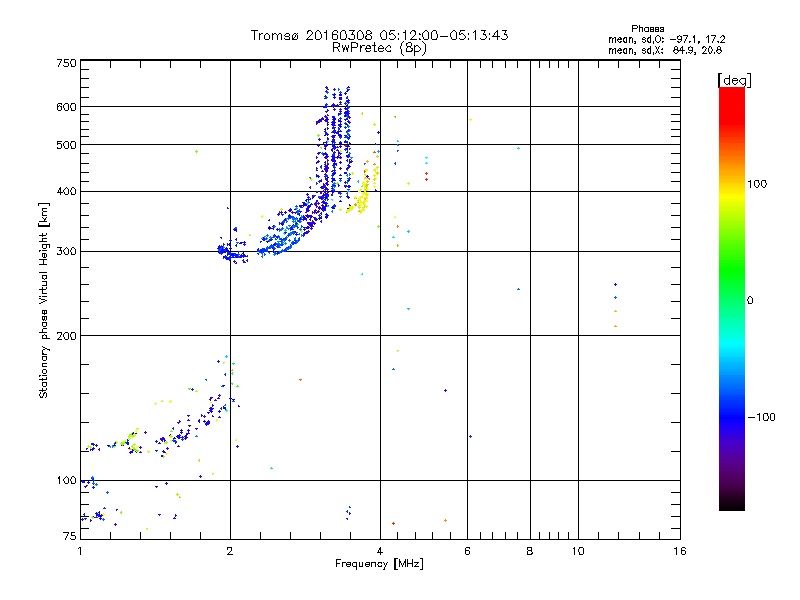Click the x-axis tick label '1'
This screenshot has width=800, height=600.
80,551
